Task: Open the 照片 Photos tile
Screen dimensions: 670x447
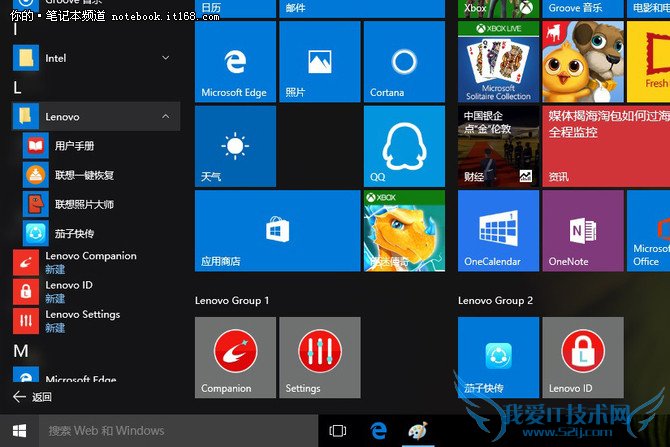Action: (320, 62)
